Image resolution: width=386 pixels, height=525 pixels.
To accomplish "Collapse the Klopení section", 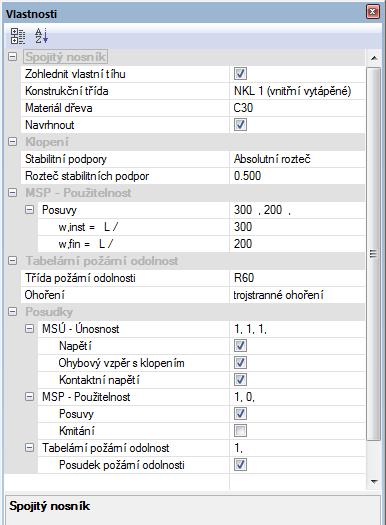I will click(x=12, y=142).
